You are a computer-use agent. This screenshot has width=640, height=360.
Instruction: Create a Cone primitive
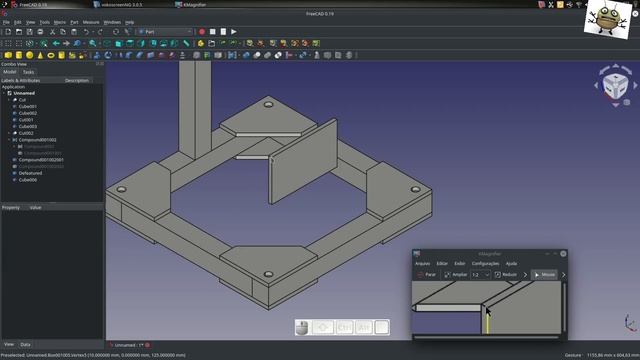(40, 55)
